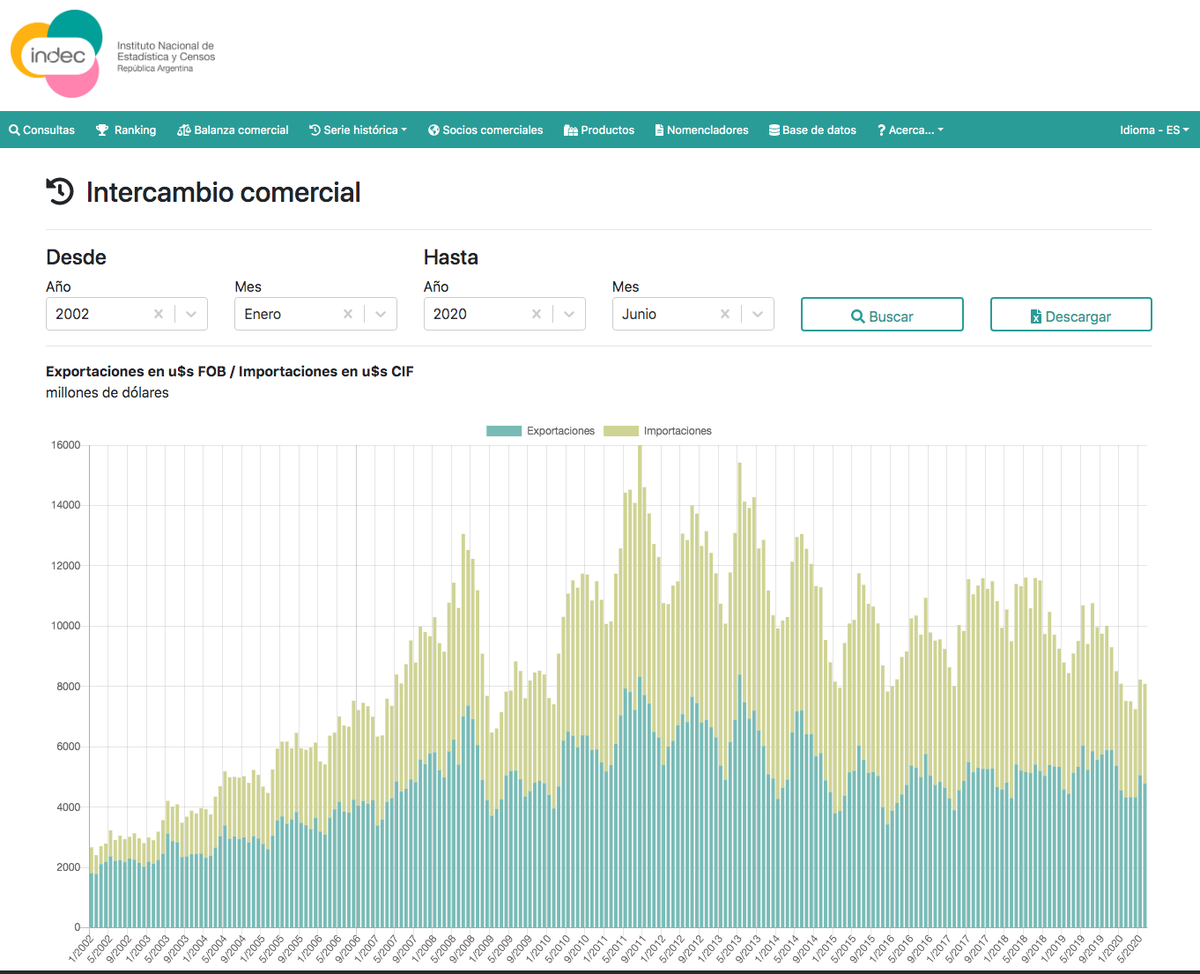
Task: Click the Enero value in Desde Mes field
Action: coord(263,314)
